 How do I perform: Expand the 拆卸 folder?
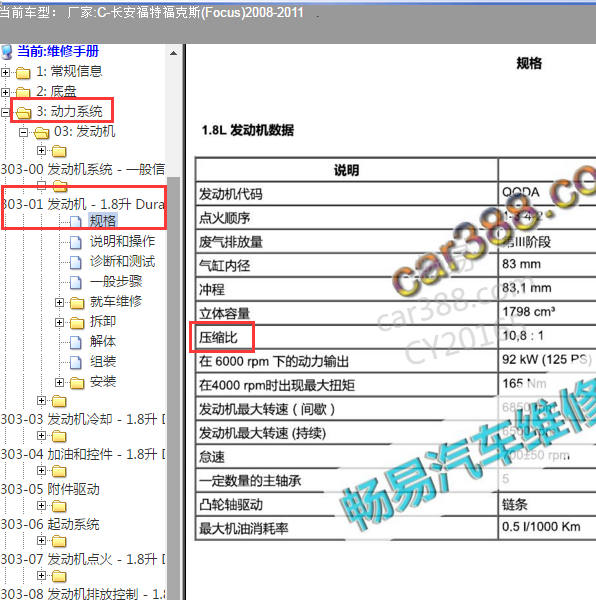tap(59, 323)
